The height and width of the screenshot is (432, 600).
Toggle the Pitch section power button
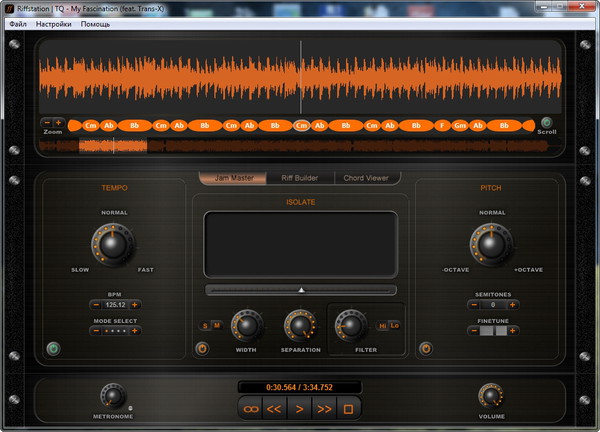426,349
